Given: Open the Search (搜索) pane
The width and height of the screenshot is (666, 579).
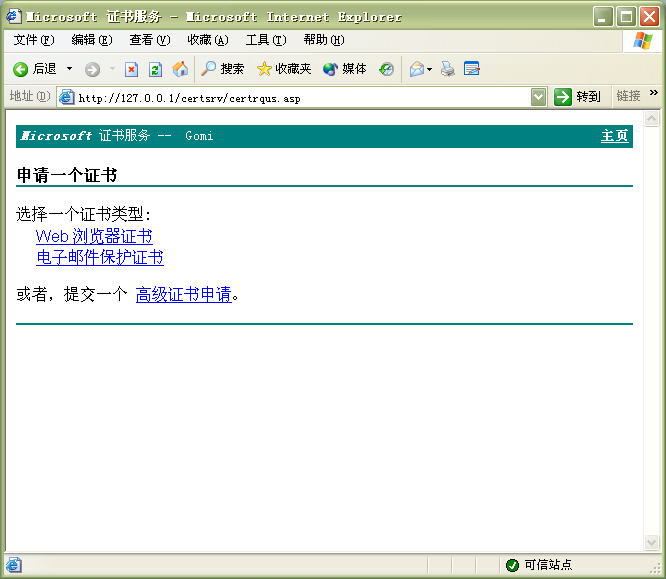Looking at the screenshot, I should click(x=222, y=69).
